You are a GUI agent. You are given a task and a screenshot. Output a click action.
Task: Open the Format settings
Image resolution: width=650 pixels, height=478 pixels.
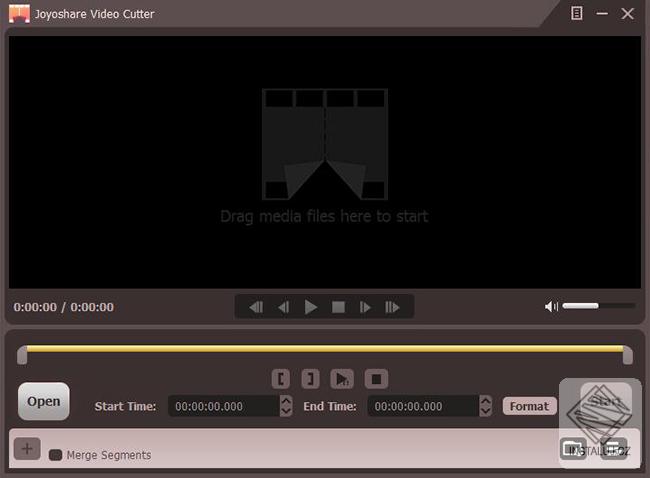point(529,406)
